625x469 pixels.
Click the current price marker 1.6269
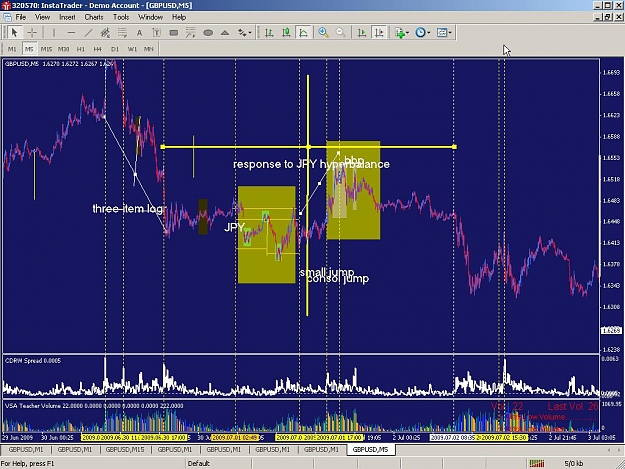(611, 331)
